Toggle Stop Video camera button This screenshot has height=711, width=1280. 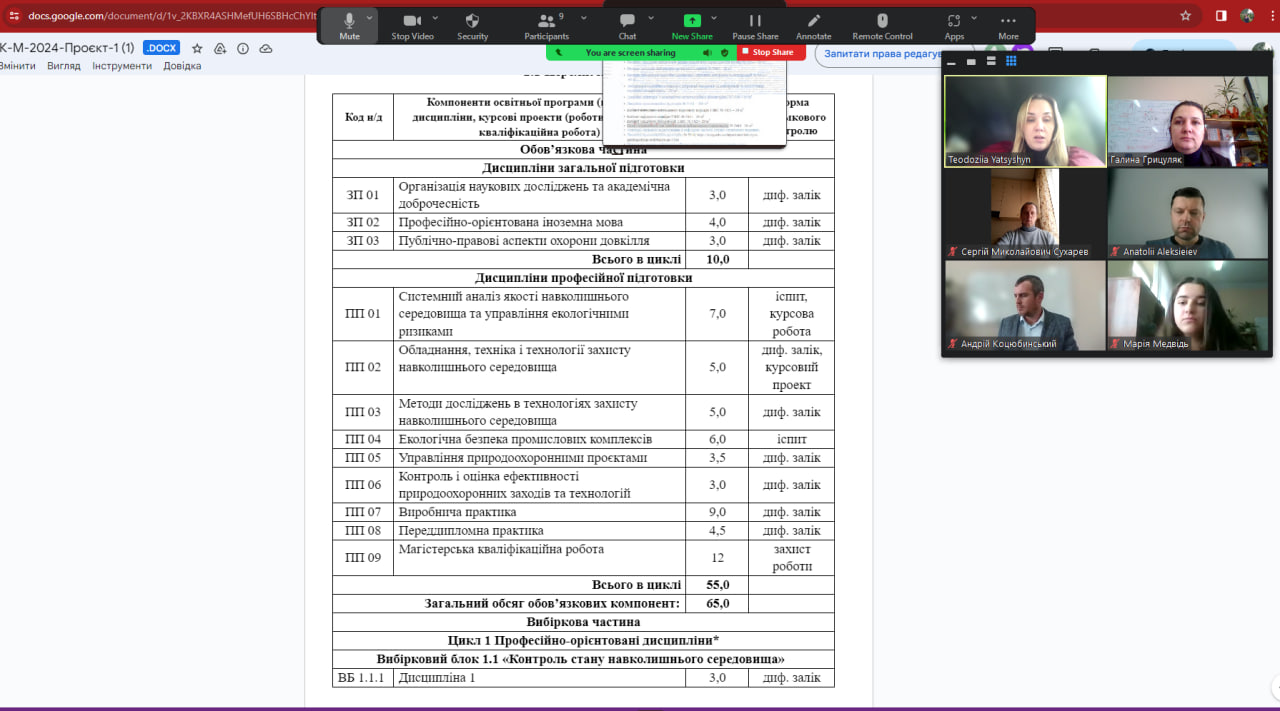(x=412, y=24)
